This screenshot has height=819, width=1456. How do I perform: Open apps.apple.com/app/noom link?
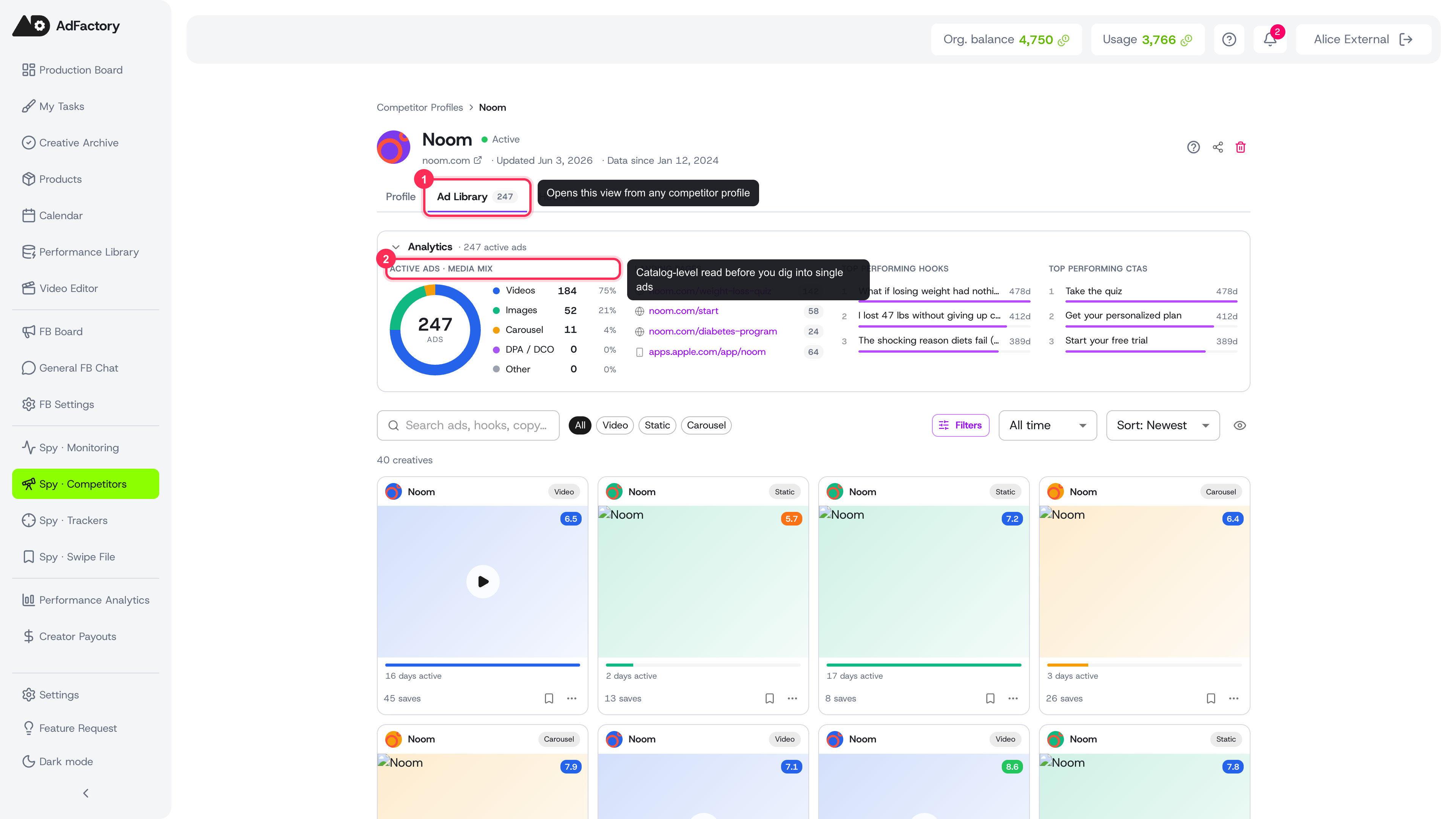(706, 351)
